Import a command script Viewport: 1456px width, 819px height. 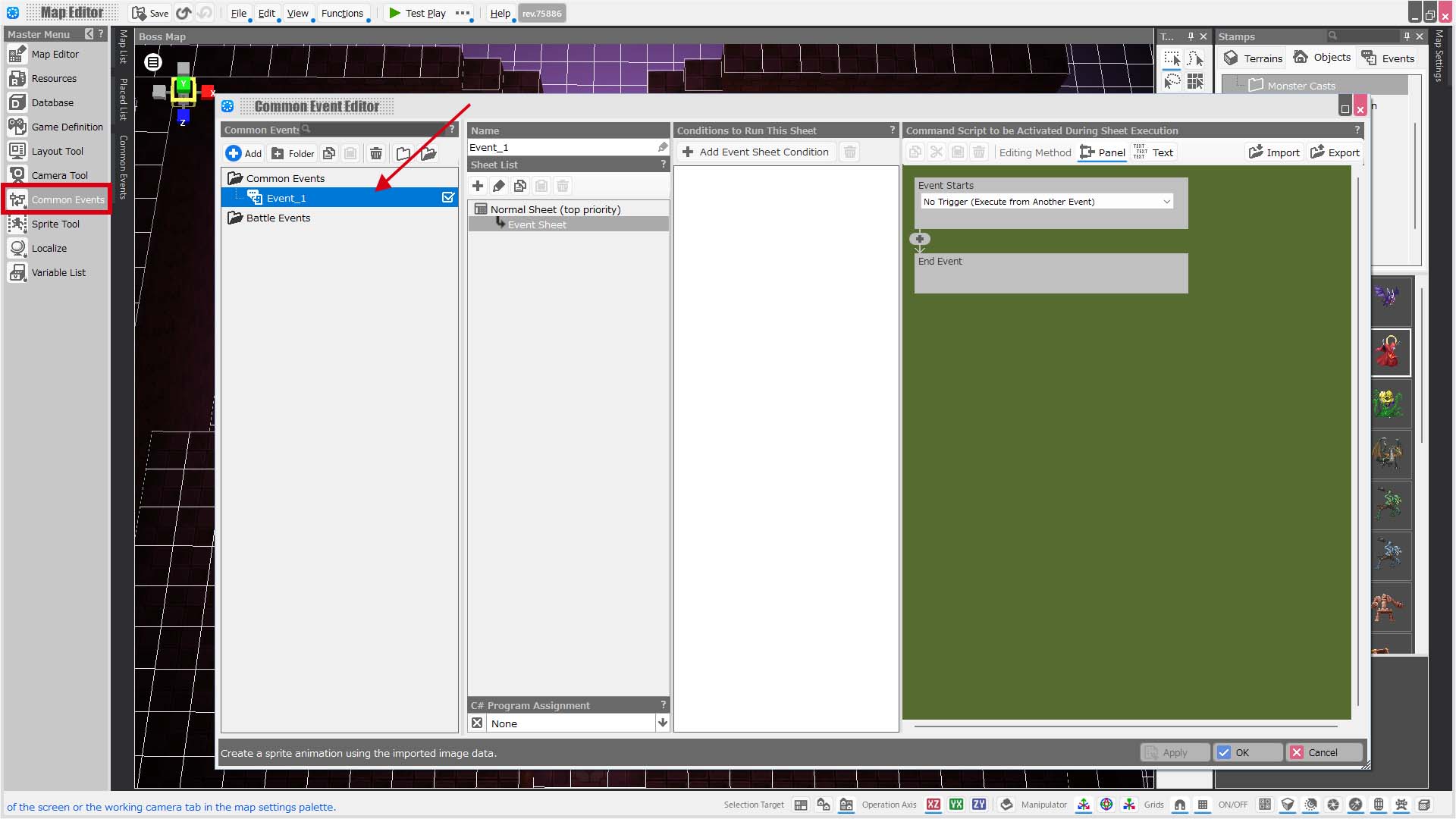pyautogui.click(x=1274, y=152)
